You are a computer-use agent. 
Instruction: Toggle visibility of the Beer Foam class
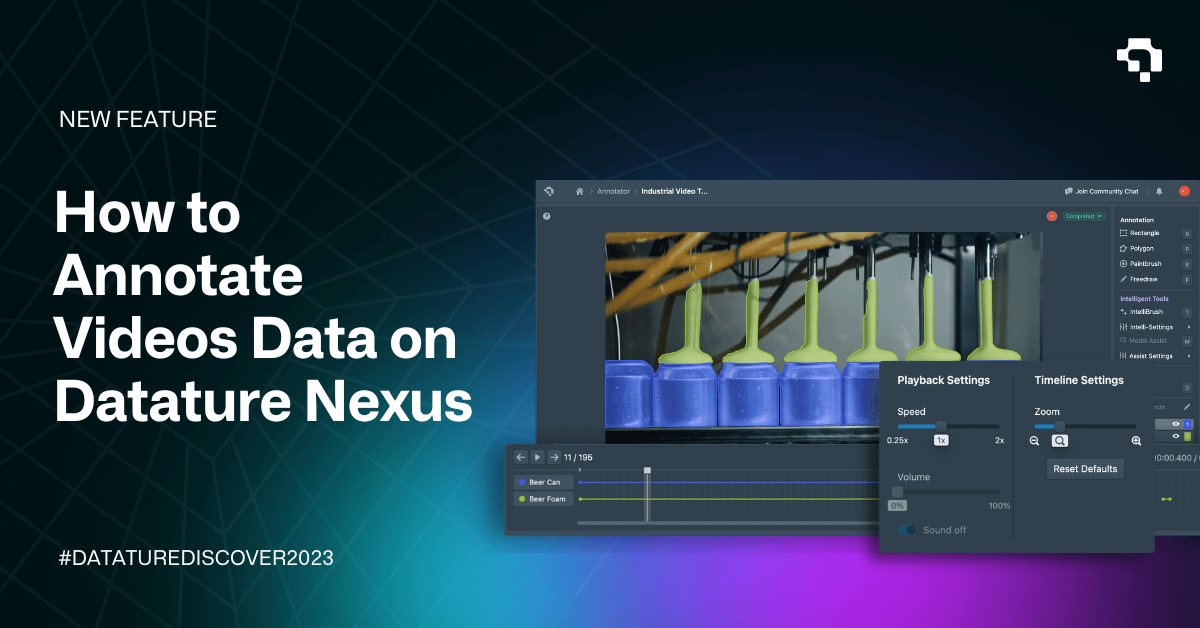tap(522, 499)
